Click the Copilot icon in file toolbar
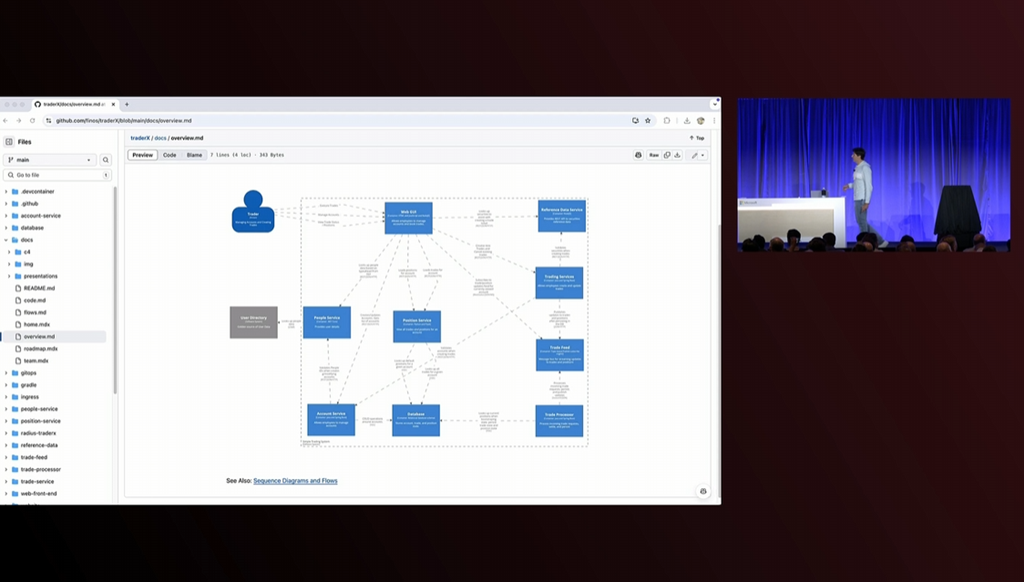This screenshot has height=582, width=1024. (638, 155)
